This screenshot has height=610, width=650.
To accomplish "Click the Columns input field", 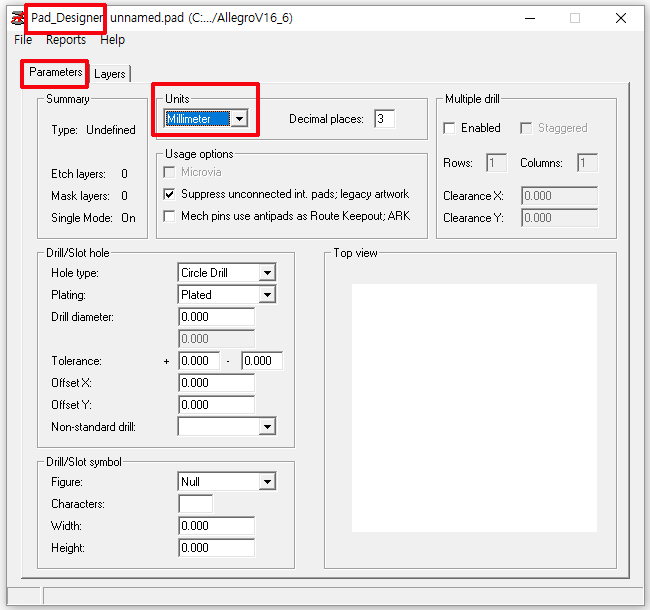I will pyautogui.click(x=587, y=162).
